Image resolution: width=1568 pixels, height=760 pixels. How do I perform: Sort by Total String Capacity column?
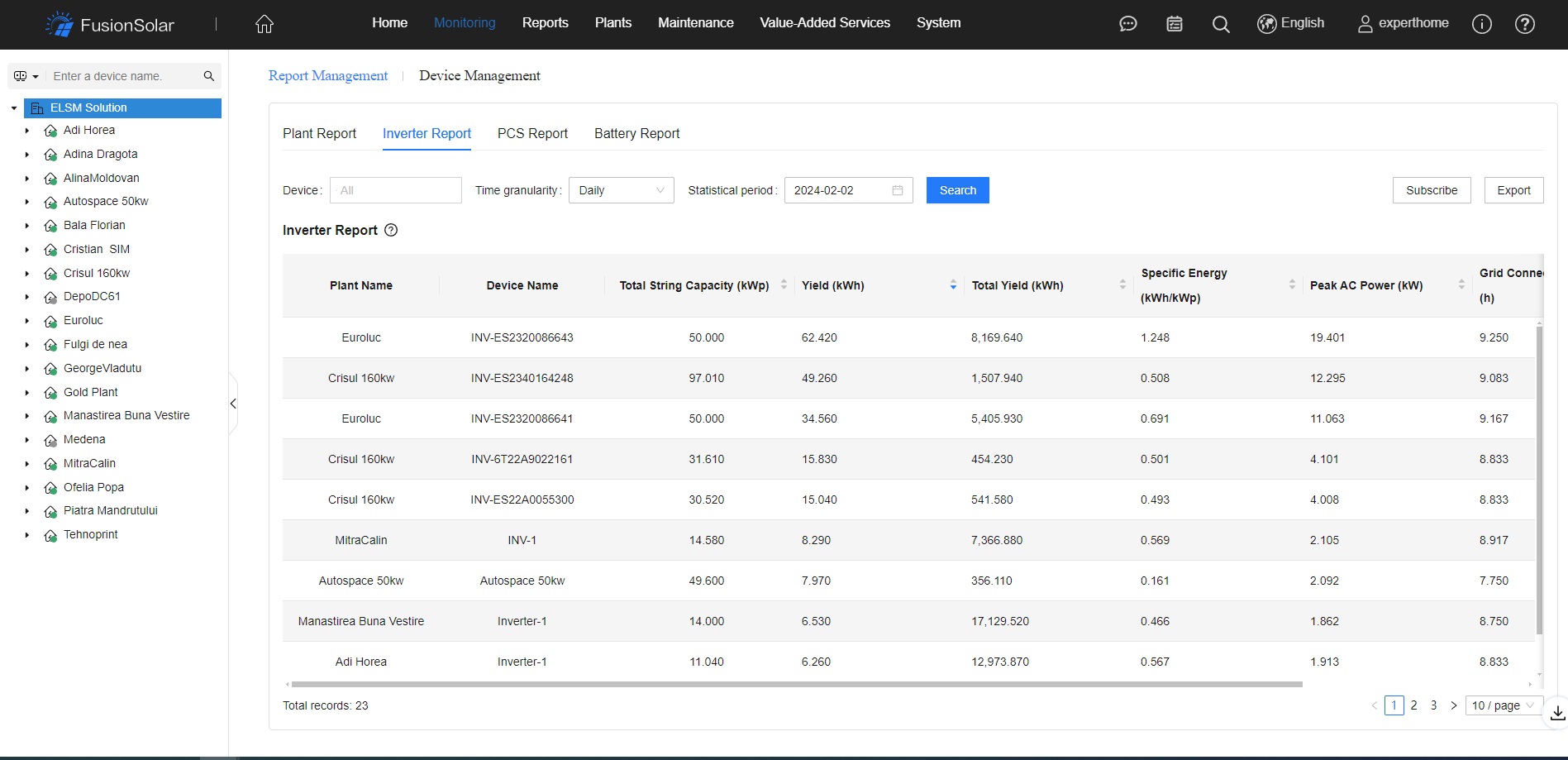[784, 285]
